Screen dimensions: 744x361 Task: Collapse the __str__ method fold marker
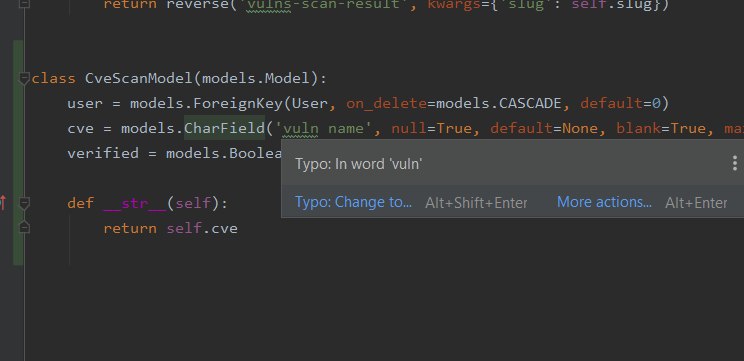tap(24, 204)
